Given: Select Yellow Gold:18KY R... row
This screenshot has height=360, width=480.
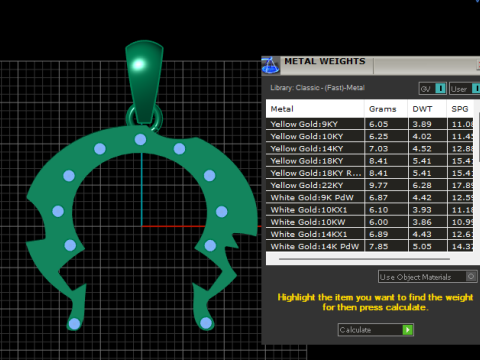Looking at the screenshot, I should pos(369,173).
